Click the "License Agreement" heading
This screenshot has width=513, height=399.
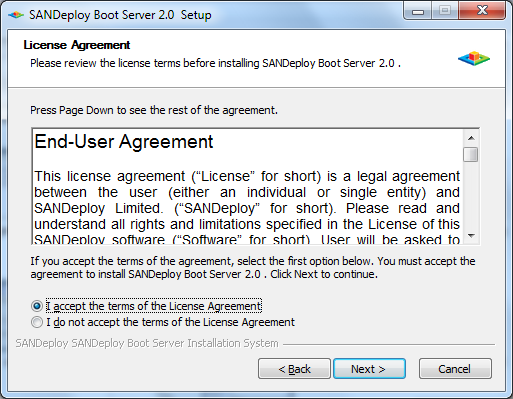pyautogui.click(x=77, y=45)
